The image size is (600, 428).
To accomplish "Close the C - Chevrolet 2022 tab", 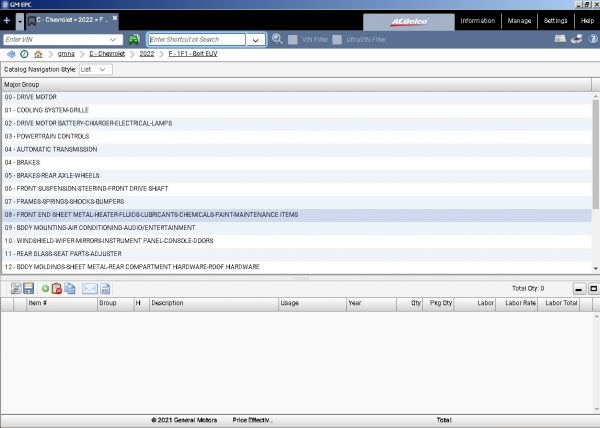I will pyautogui.click(x=114, y=18).
